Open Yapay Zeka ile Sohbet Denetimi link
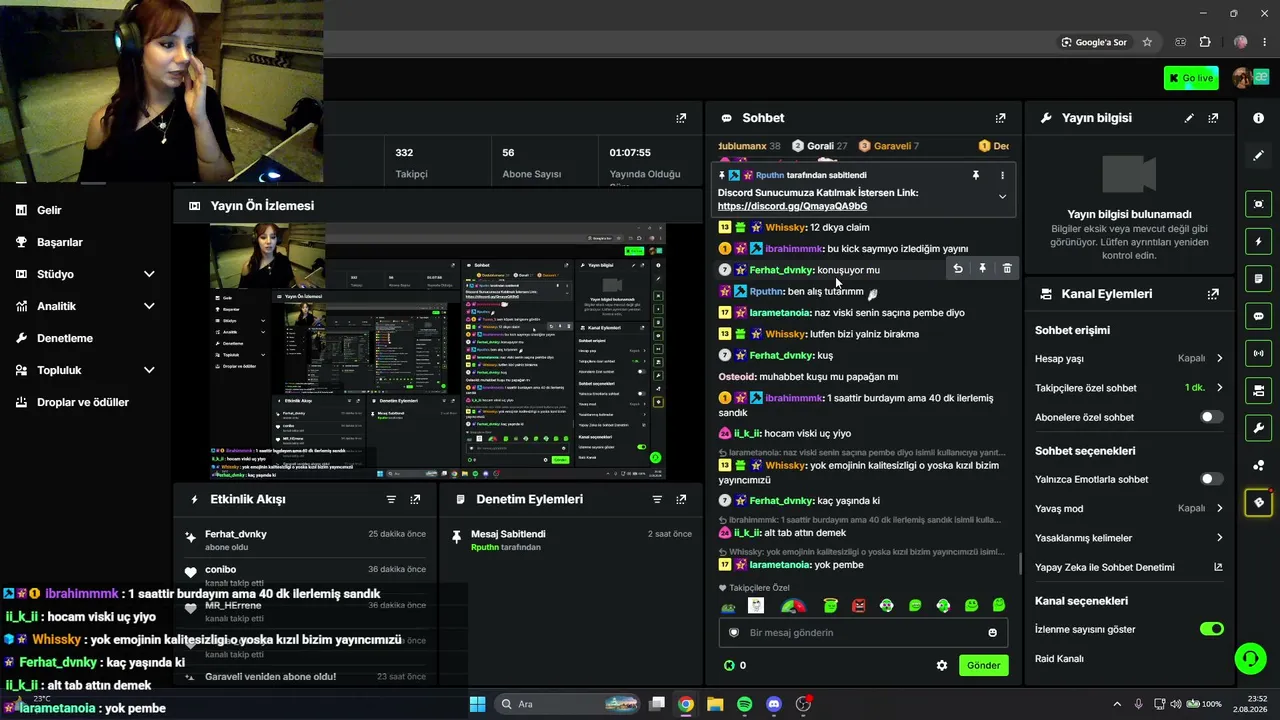This screenshot has width=1280, height=720. [x=1129, y=567]
